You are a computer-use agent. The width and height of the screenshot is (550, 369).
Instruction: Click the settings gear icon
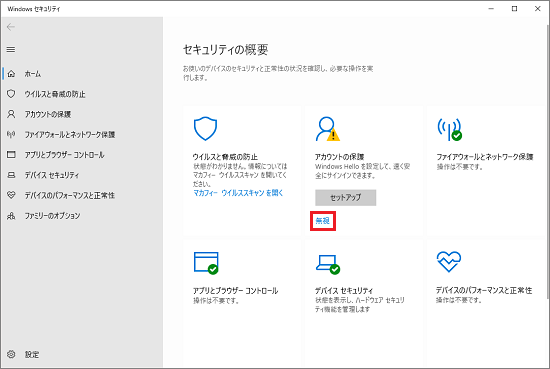pyautogui.click(x=11, y=354)
